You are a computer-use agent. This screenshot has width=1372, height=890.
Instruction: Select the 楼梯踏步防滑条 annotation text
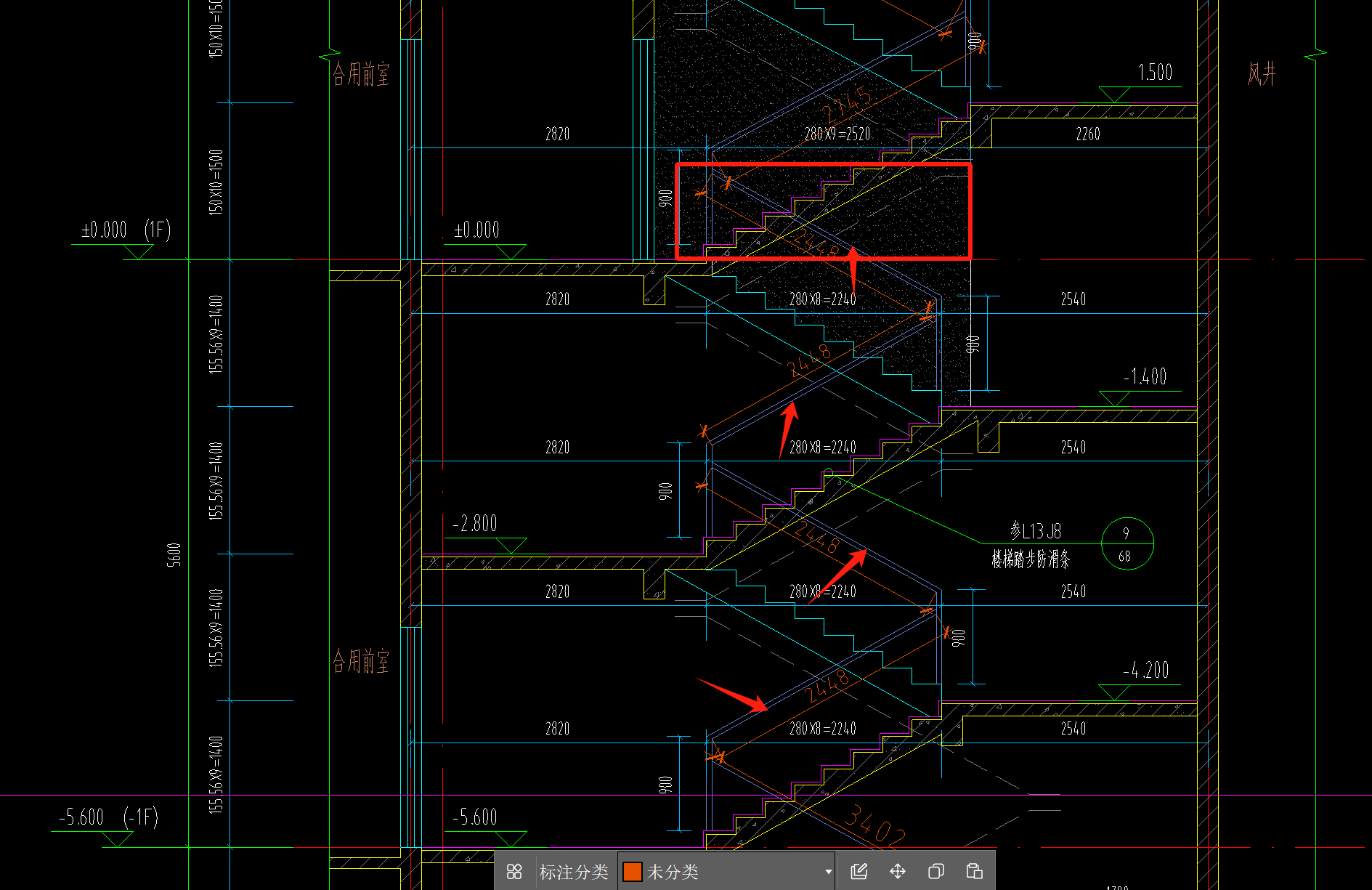click(x=1031, y=559)
